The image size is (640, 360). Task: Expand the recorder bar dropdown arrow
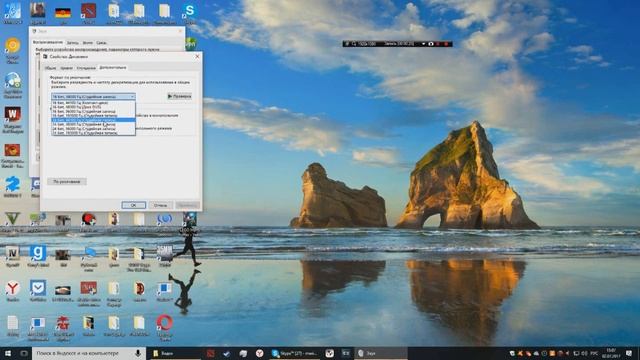click(423, 44)
